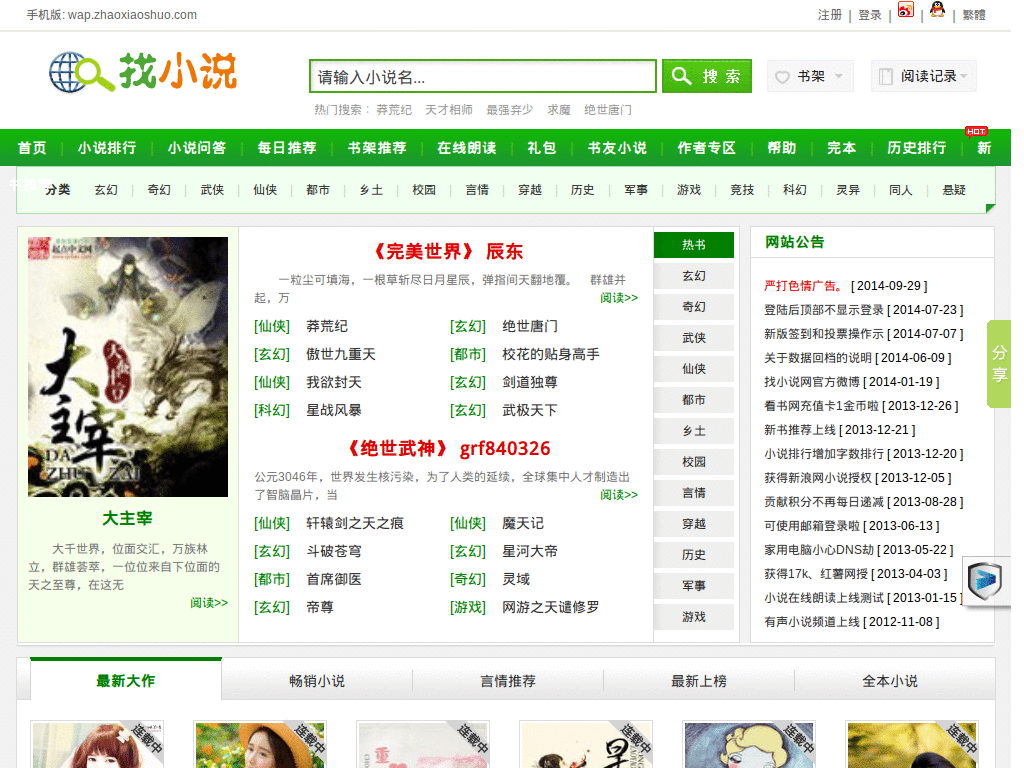Open novel 网游之天谴修罗
1024x768 pixels.
(x=551, y=607)
